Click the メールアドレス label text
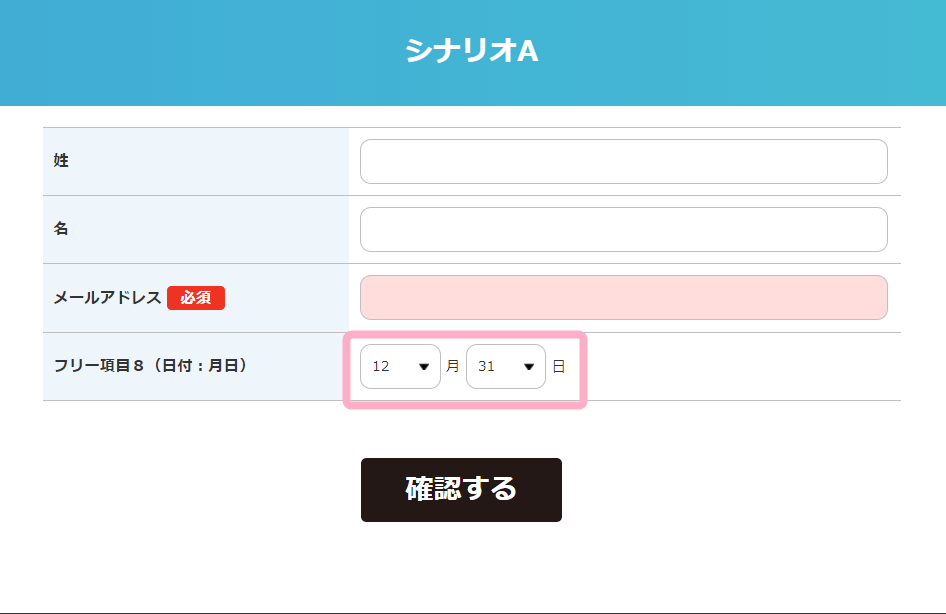This screenshot has height=614, width=946. pos(107,298)
